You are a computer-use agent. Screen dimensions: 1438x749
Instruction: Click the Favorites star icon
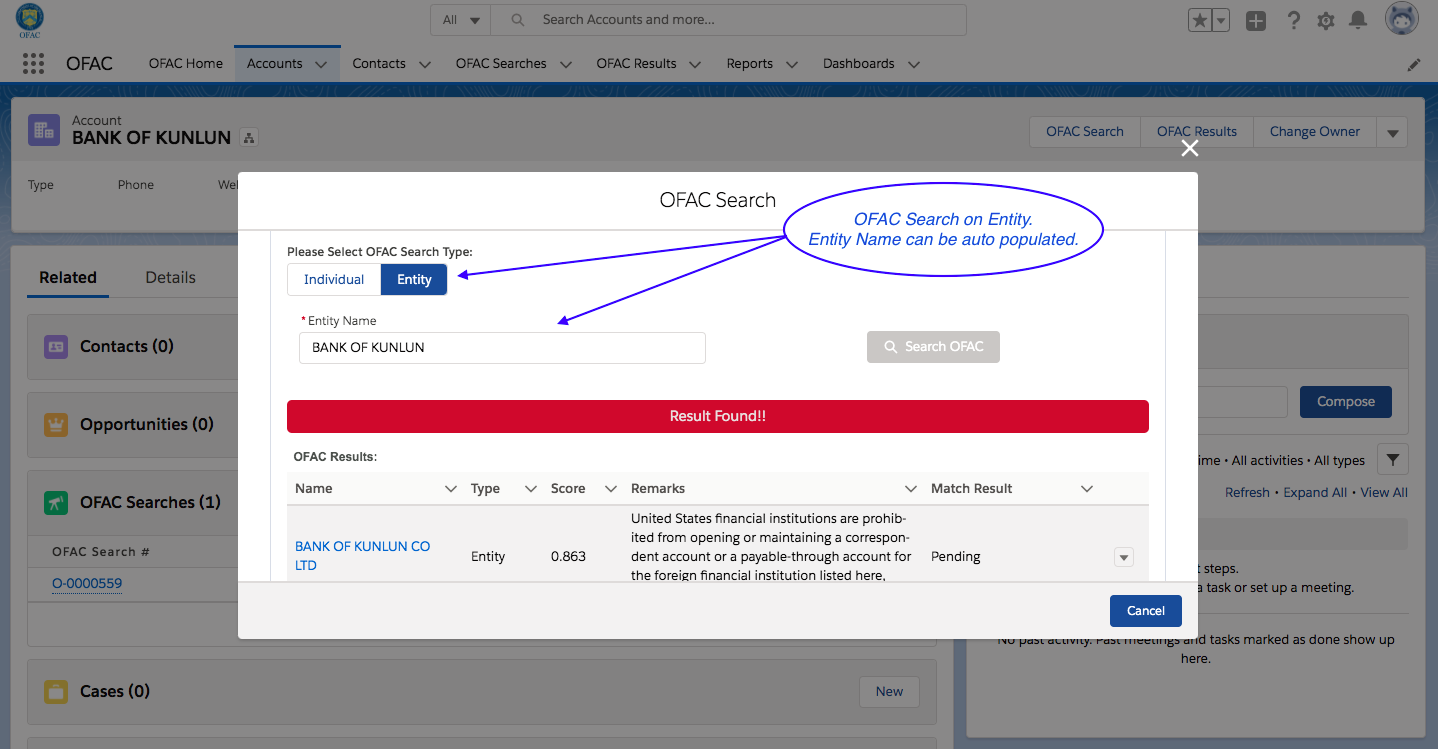pyautogui.click(x=1199, y=20)
